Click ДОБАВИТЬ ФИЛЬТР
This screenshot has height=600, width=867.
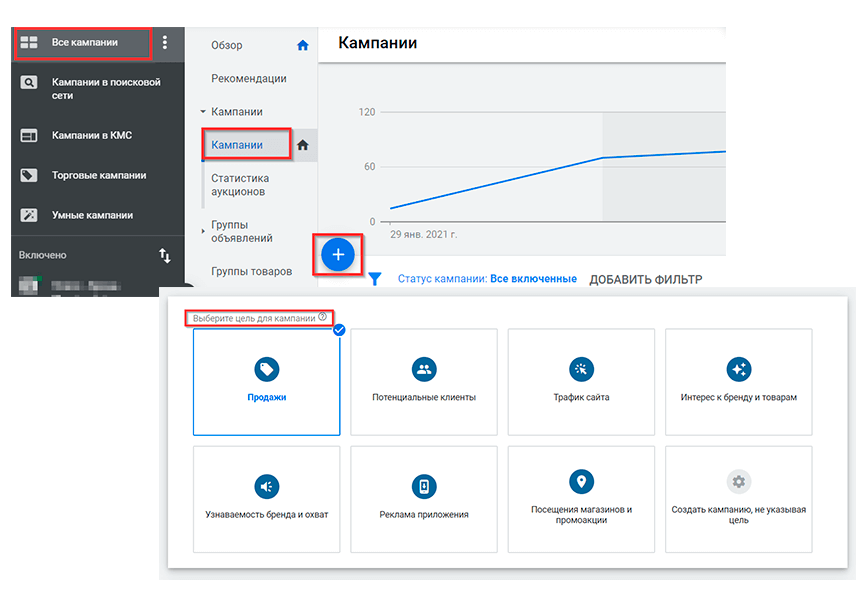[645, 279]
